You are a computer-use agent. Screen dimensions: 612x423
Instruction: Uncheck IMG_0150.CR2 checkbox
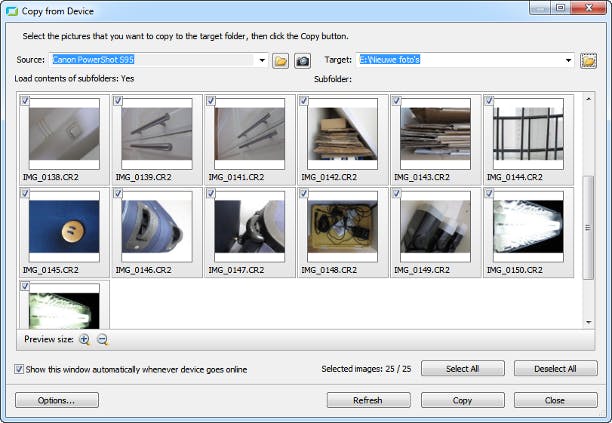pos(489,193)
